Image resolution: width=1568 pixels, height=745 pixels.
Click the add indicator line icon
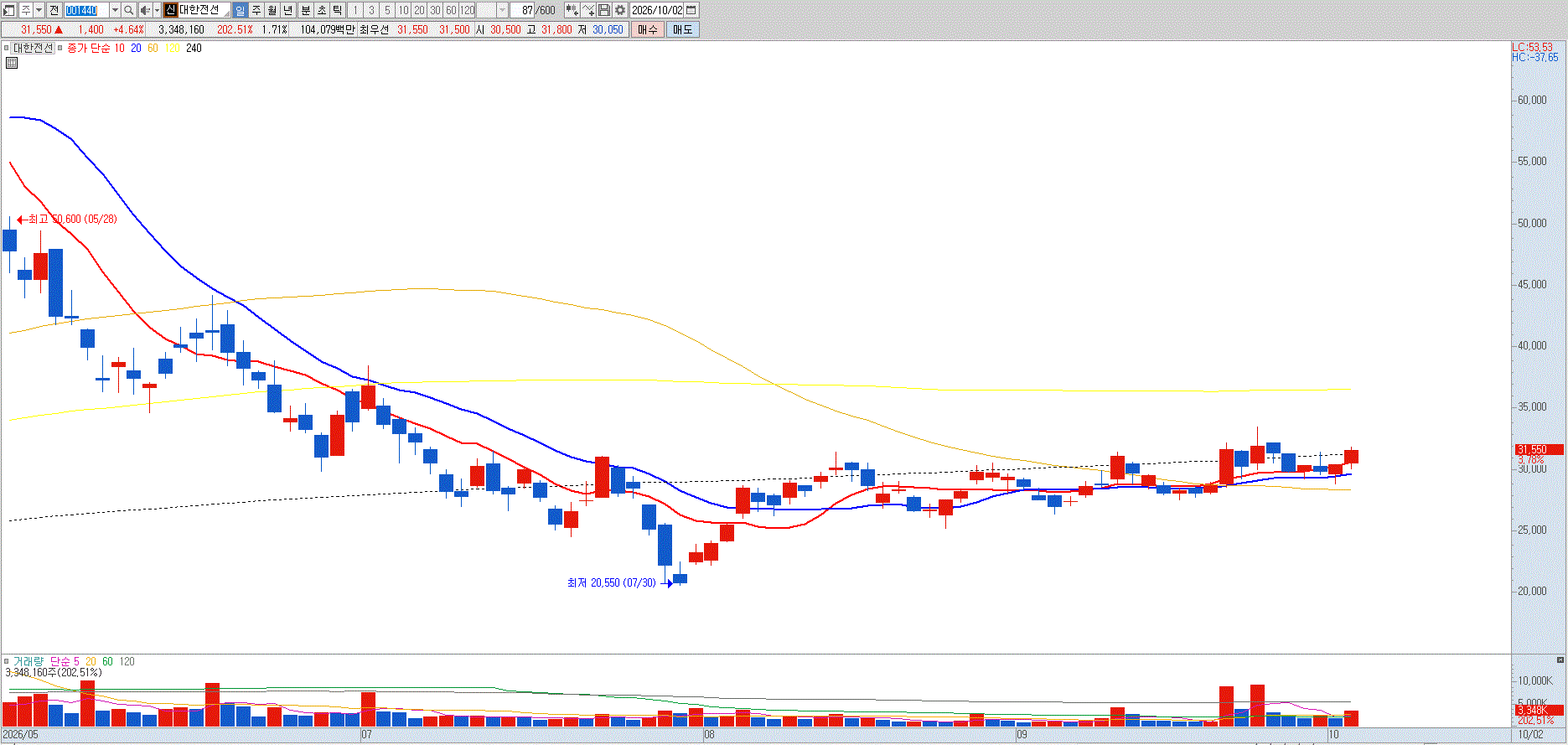588,10
